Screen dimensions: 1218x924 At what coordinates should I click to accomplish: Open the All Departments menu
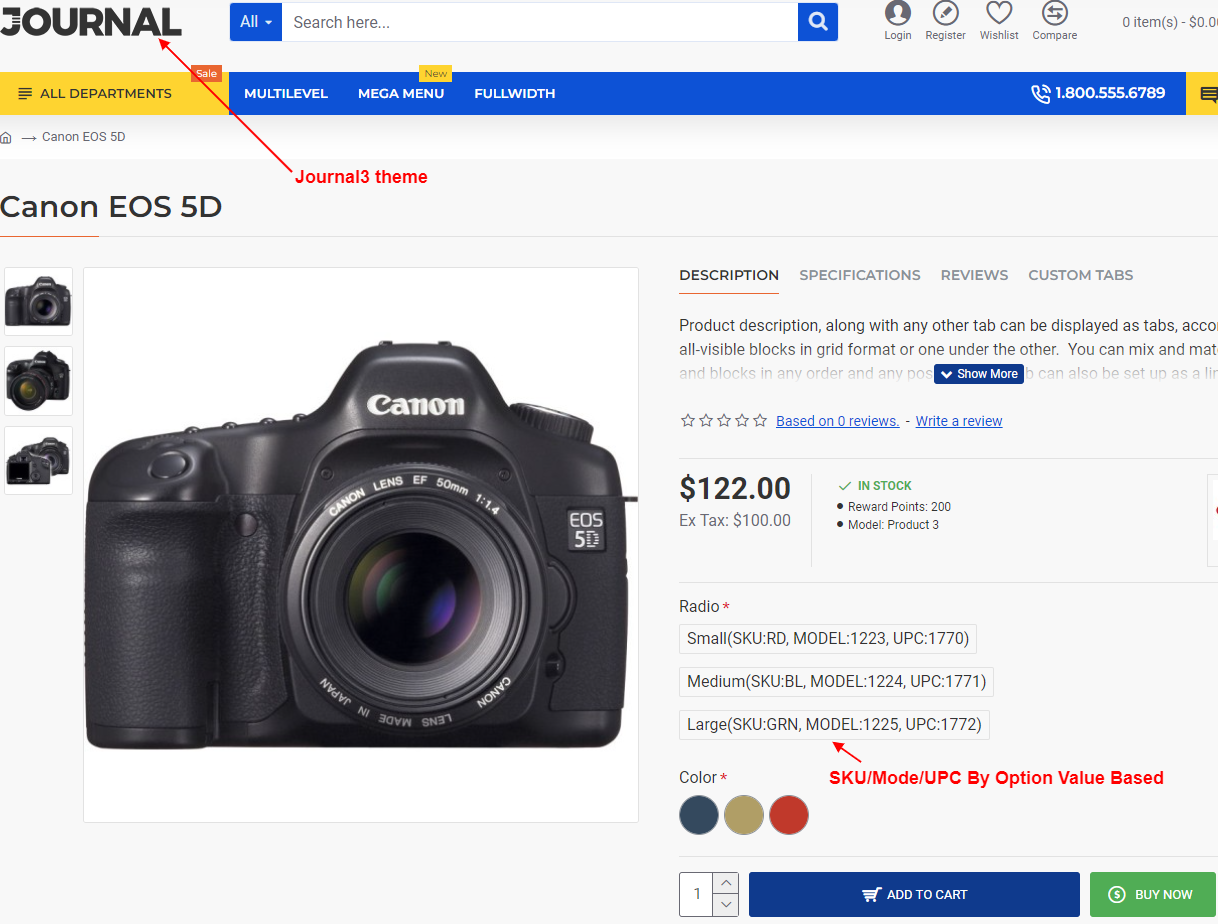click(x=115, y=93)
